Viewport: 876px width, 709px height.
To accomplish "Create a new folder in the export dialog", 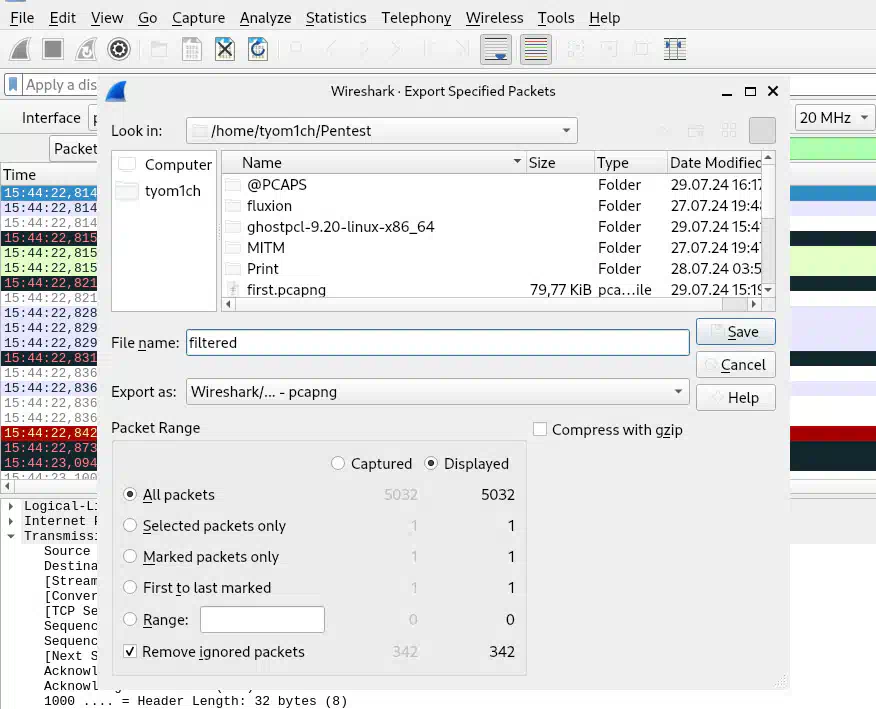I will tap(696, 131).
